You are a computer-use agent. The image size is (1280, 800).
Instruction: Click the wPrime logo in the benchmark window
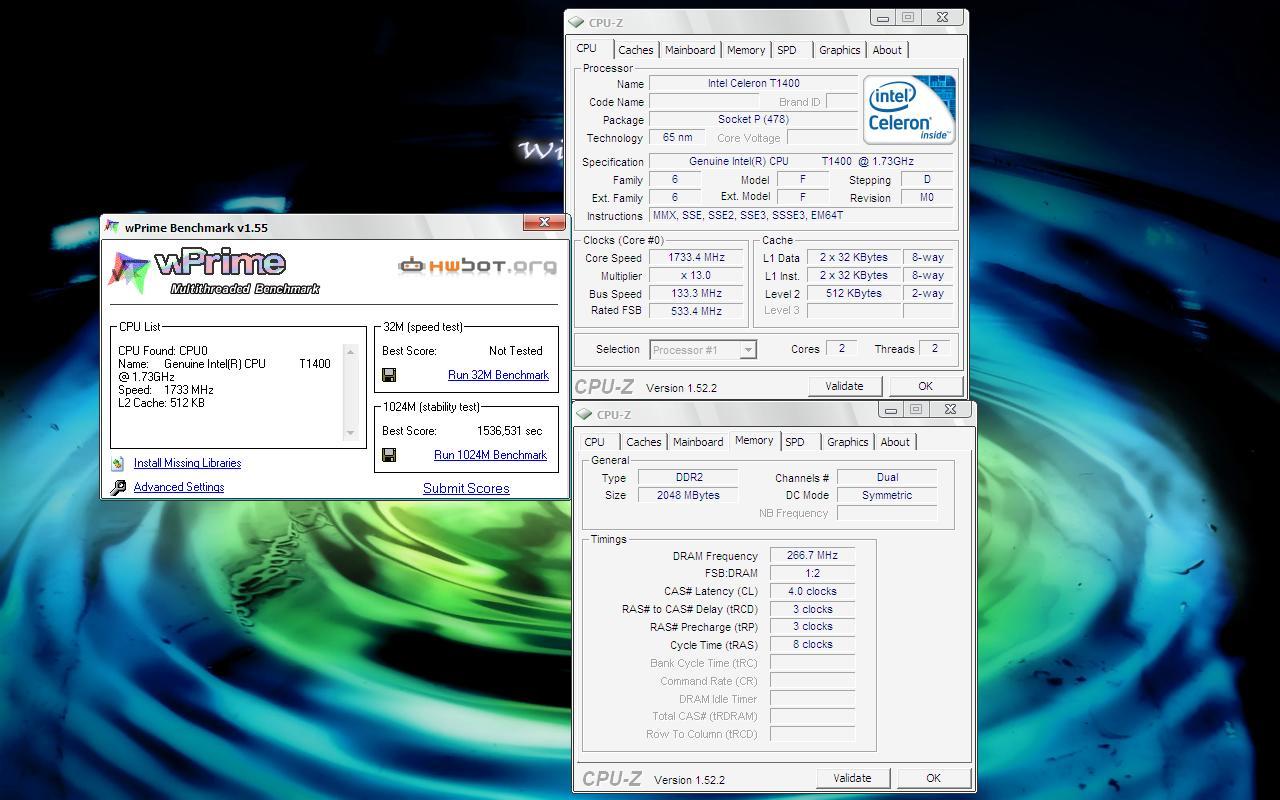pos(215,271)
